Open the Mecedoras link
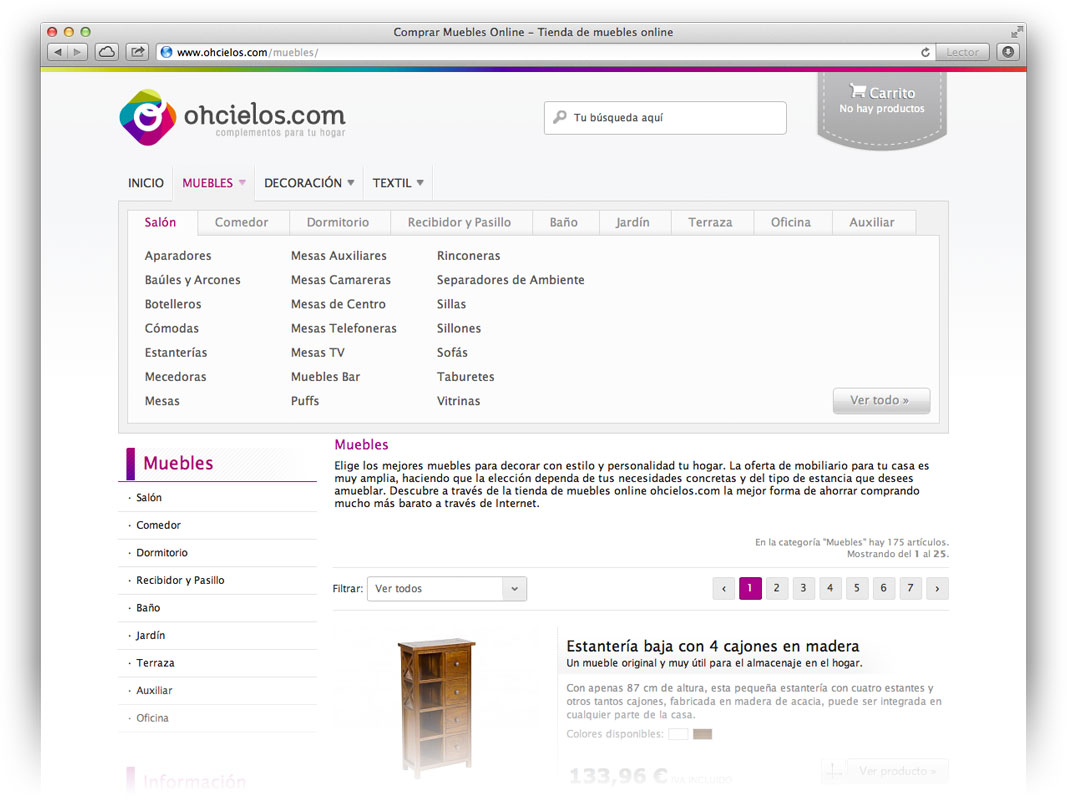Image resolution: width=1067 pixels, height=800 pixels. (x=175, y=377)
